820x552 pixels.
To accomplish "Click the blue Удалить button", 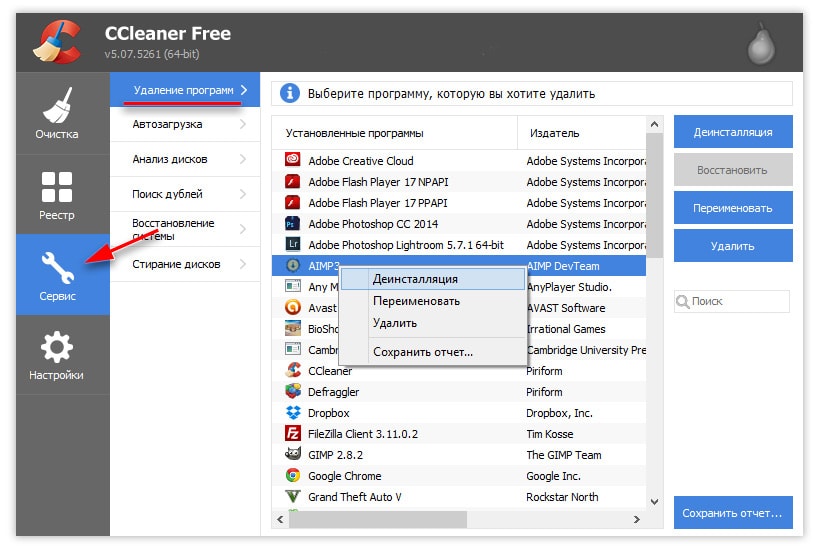I will [x=733, y=246].
